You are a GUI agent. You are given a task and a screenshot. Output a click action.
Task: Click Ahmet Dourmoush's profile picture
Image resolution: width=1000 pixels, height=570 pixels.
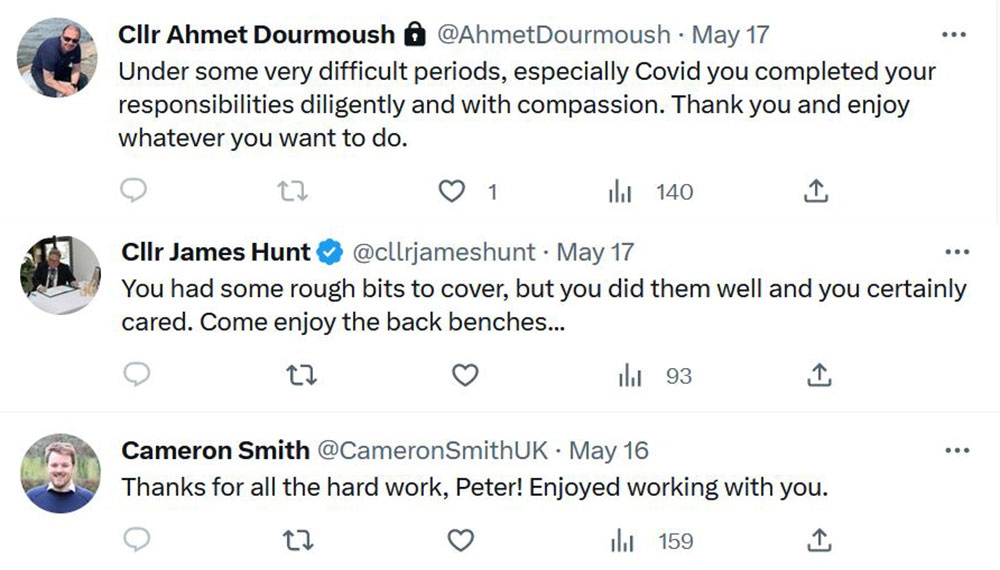(x=57, y=57)
